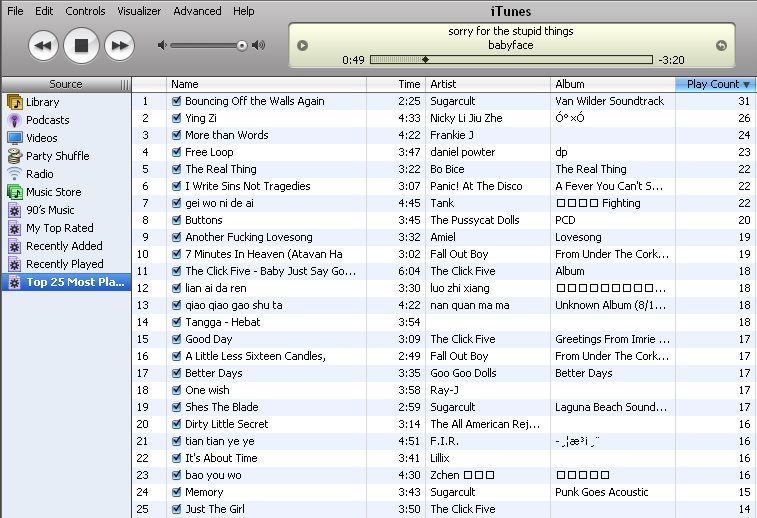Select Top 25 Most Played playlist
Image resolution: width=757 pixels, height=518 pixels.
click(x=66, y=282)
